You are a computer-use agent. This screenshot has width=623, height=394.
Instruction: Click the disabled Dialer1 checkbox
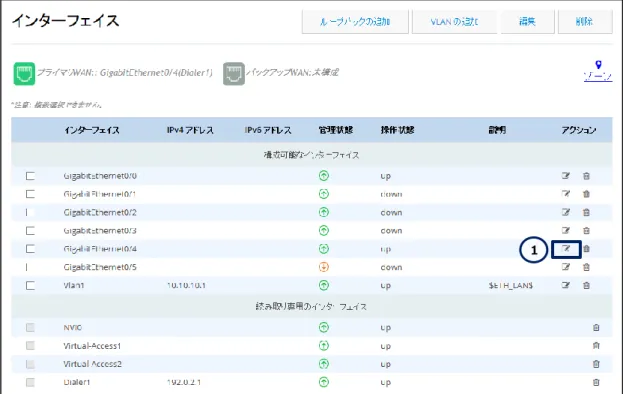(30, 382)
